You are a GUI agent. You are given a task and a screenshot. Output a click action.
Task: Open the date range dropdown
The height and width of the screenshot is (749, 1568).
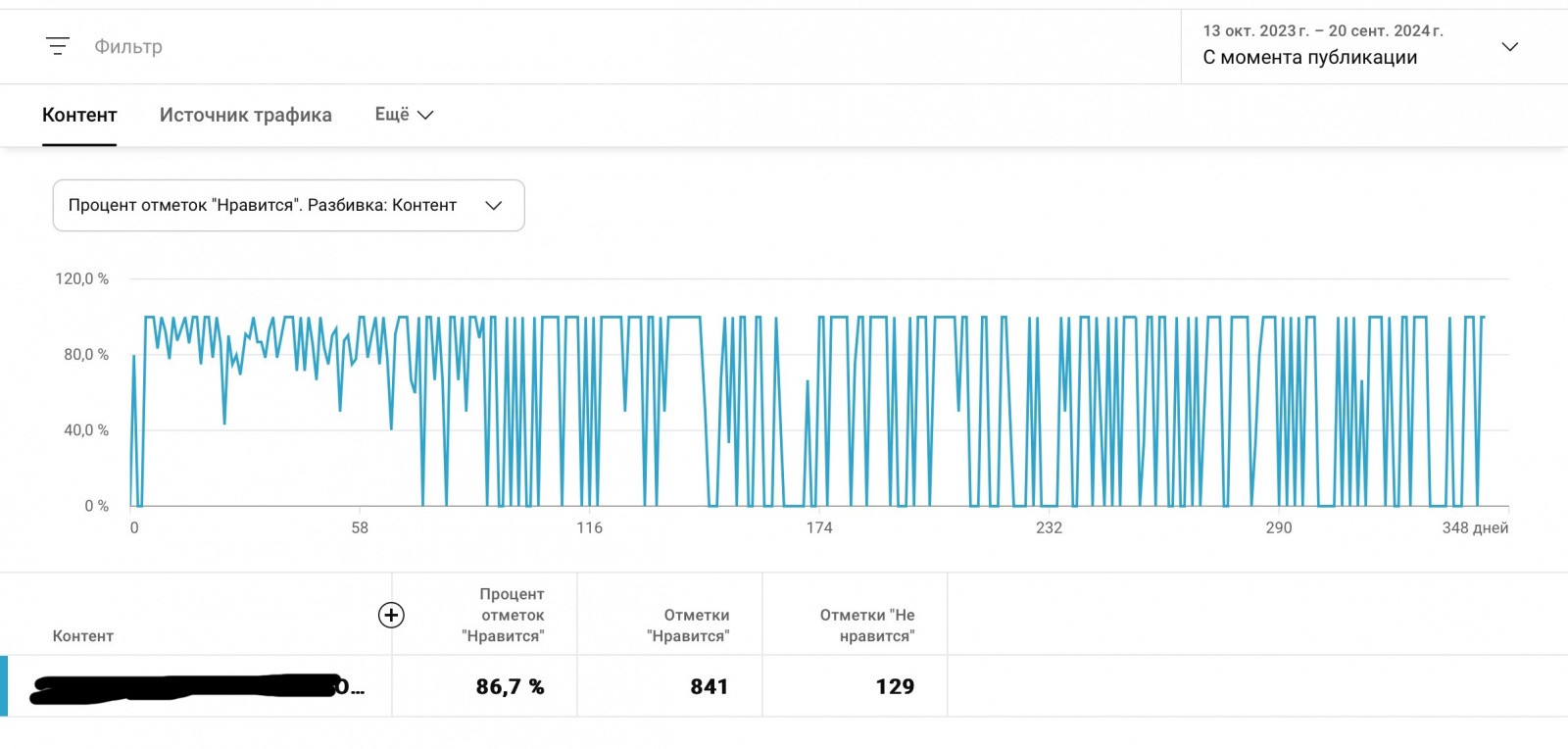click(x=1374, y=46)
